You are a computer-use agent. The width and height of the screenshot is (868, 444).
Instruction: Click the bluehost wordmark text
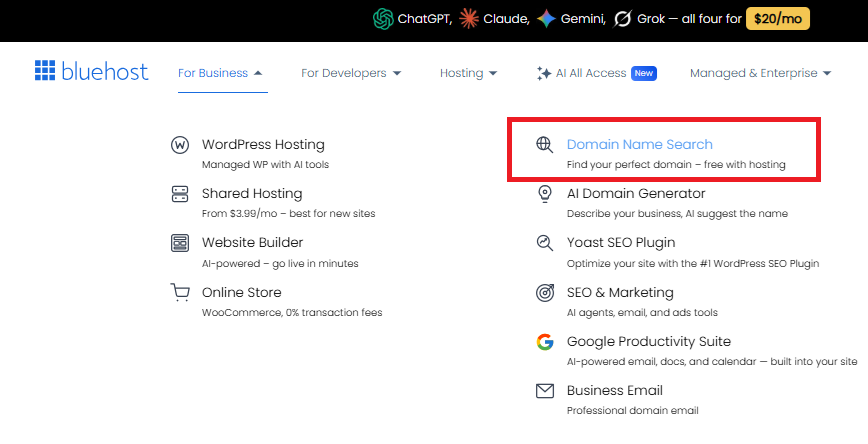coord(105,71)
